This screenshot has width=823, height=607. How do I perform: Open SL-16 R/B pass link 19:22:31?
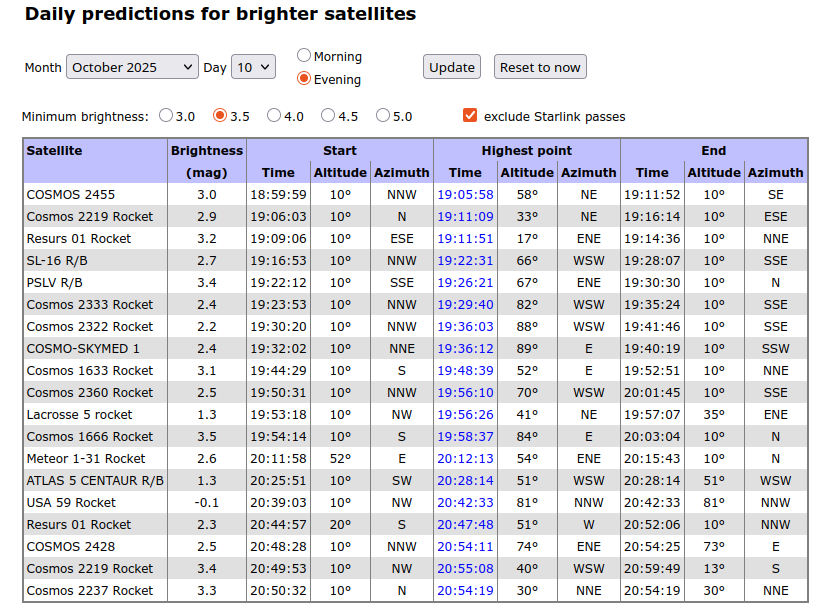(x=465, y=261)
